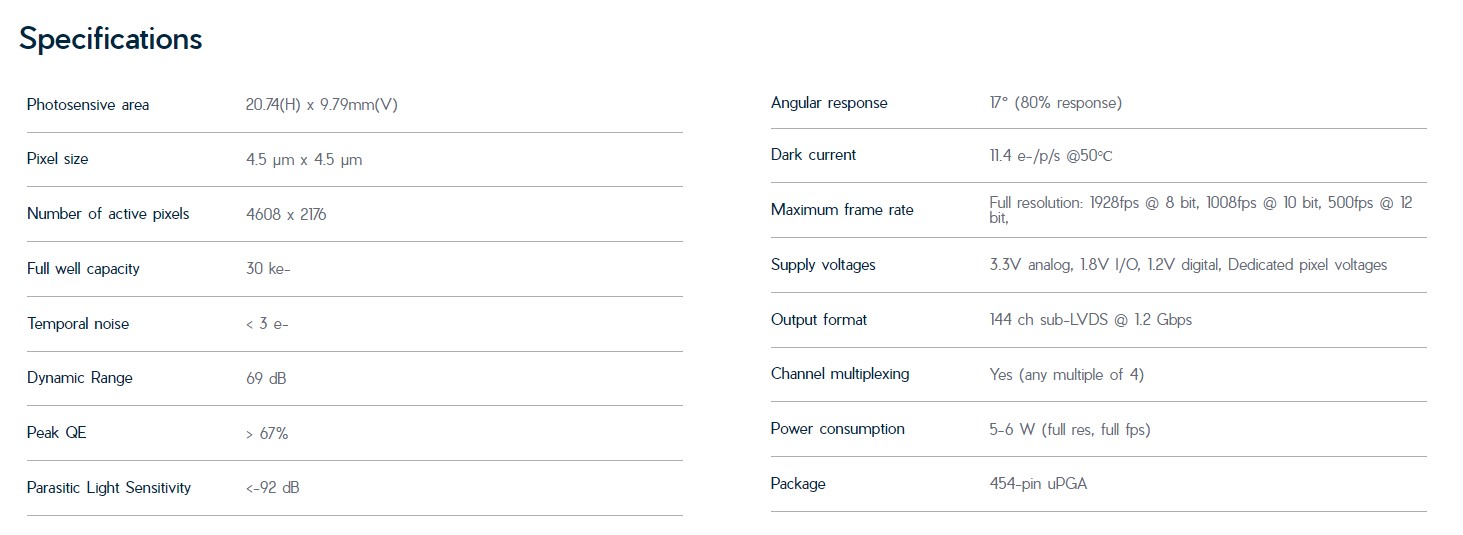Image resolution: width=1463 pixels, height=535 pixels.
Task: Select the Supply voltages value text
Action: pos(1188,265)
